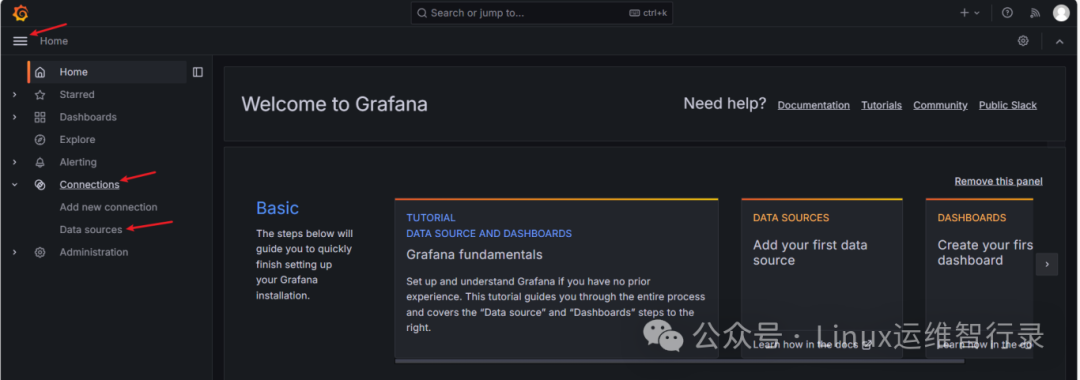Collapse the top bar with chevron-up icon
1080x380 pixels.
click(x=1059, y=42)
